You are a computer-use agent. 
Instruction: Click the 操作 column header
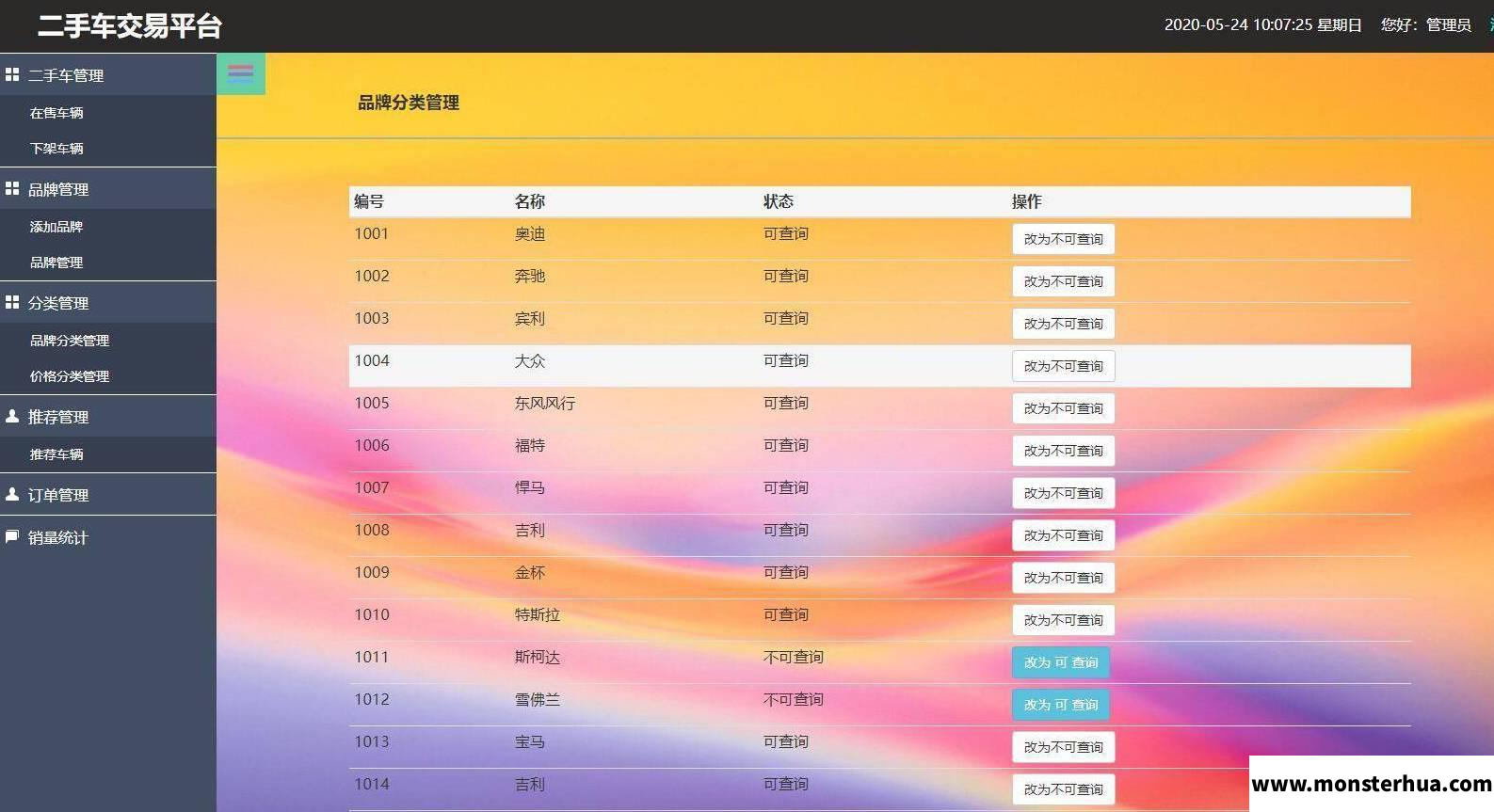click(x=1027, y=201)
